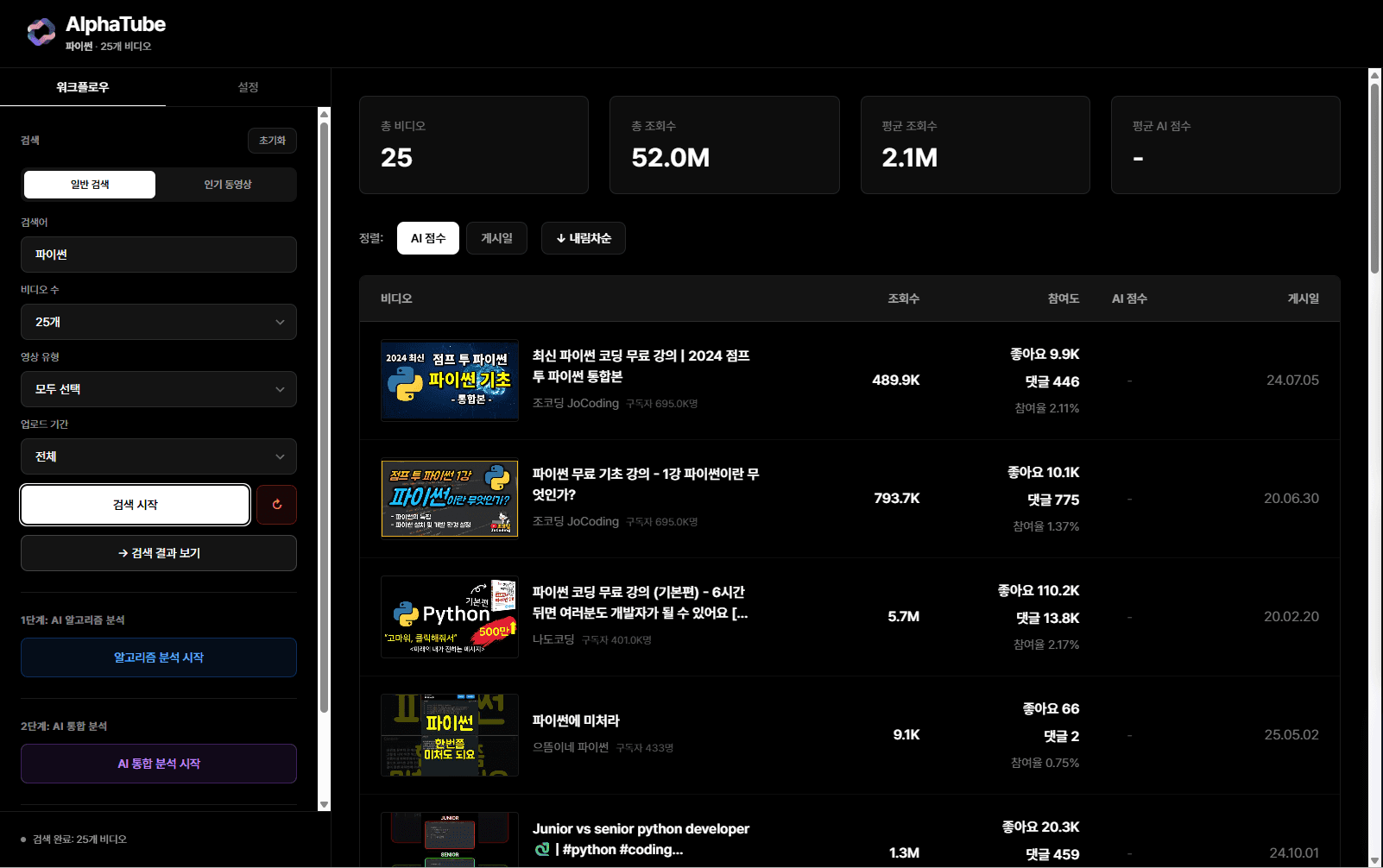
Task: Click the red refresh icon button
Action: [276, 505]
